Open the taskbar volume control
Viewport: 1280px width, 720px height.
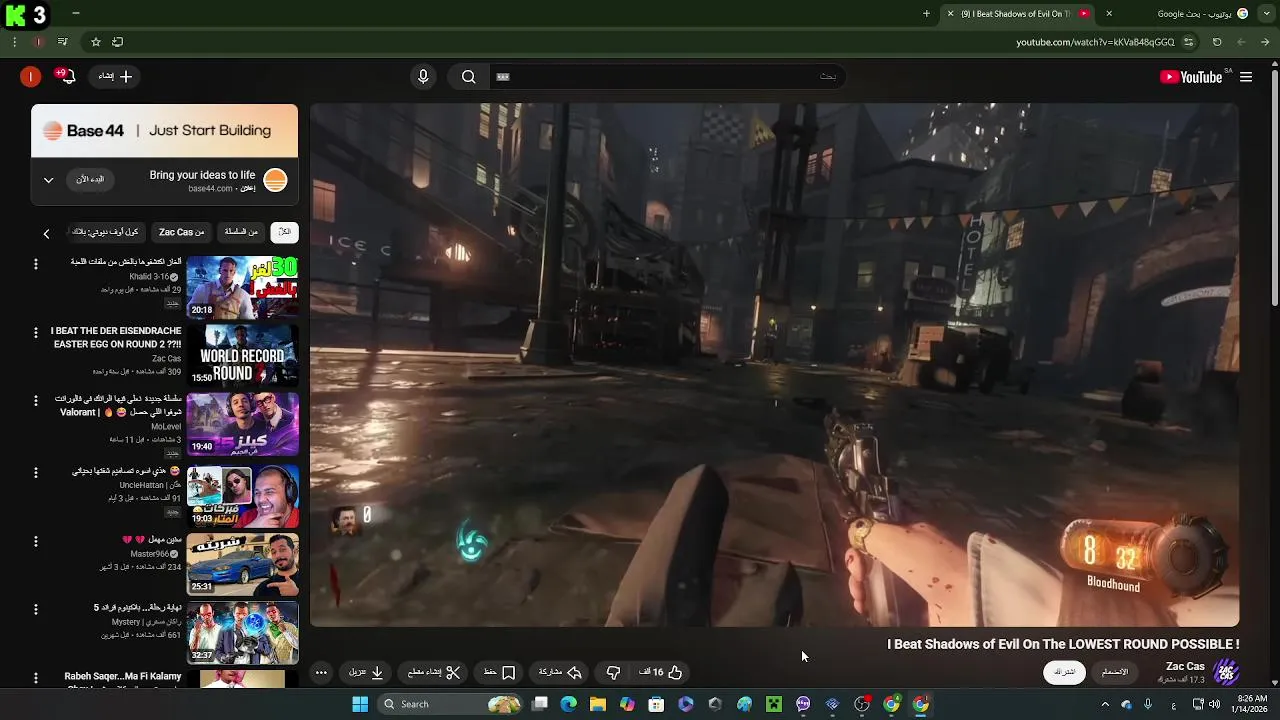1216,704
